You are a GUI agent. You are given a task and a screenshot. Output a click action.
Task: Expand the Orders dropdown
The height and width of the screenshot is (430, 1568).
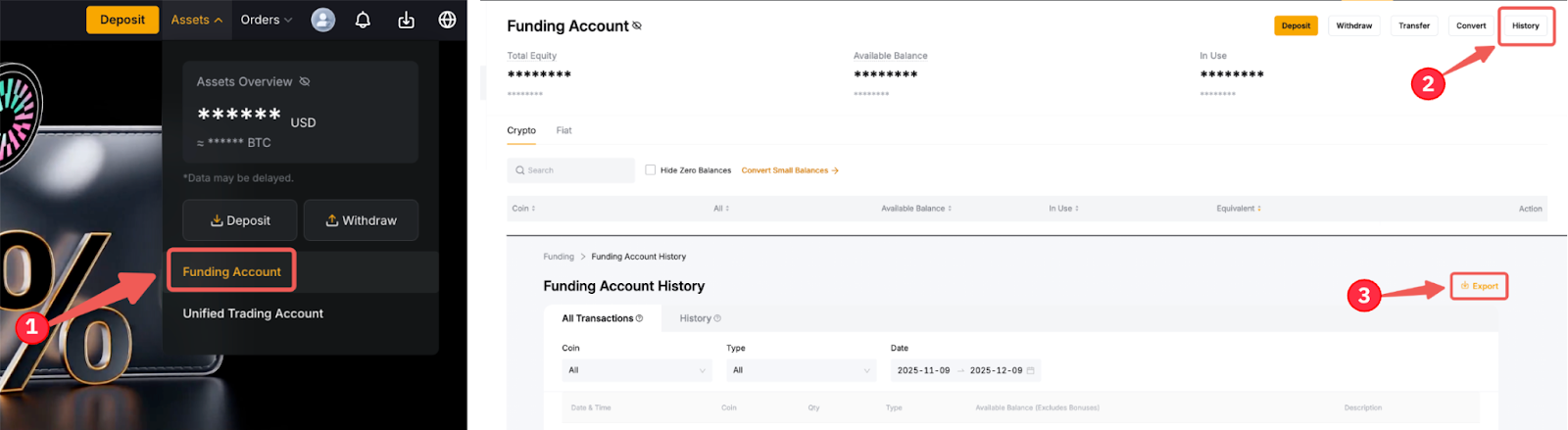pyautogui.click(x=266, y=20)
